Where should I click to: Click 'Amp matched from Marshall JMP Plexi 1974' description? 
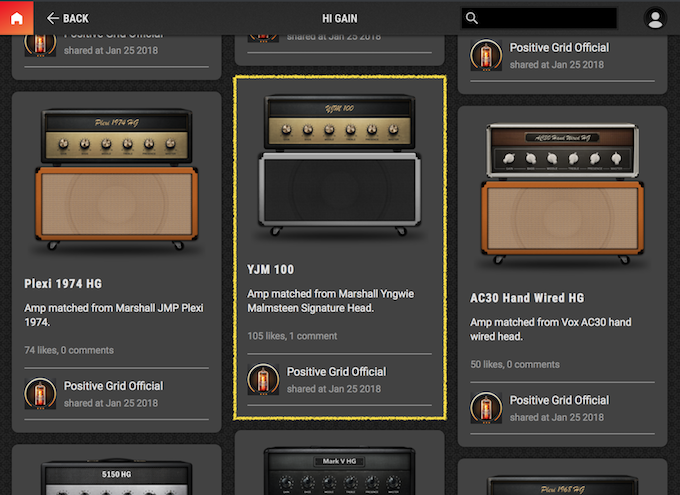tap(114, 315)
